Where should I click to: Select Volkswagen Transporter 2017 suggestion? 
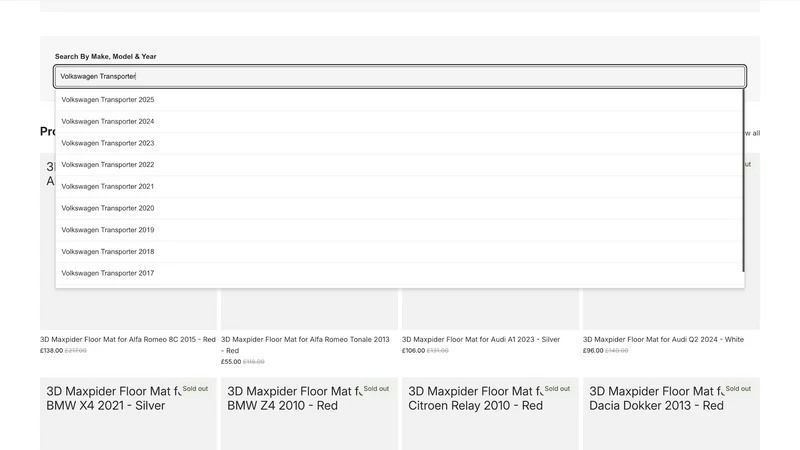coord(399,273)
